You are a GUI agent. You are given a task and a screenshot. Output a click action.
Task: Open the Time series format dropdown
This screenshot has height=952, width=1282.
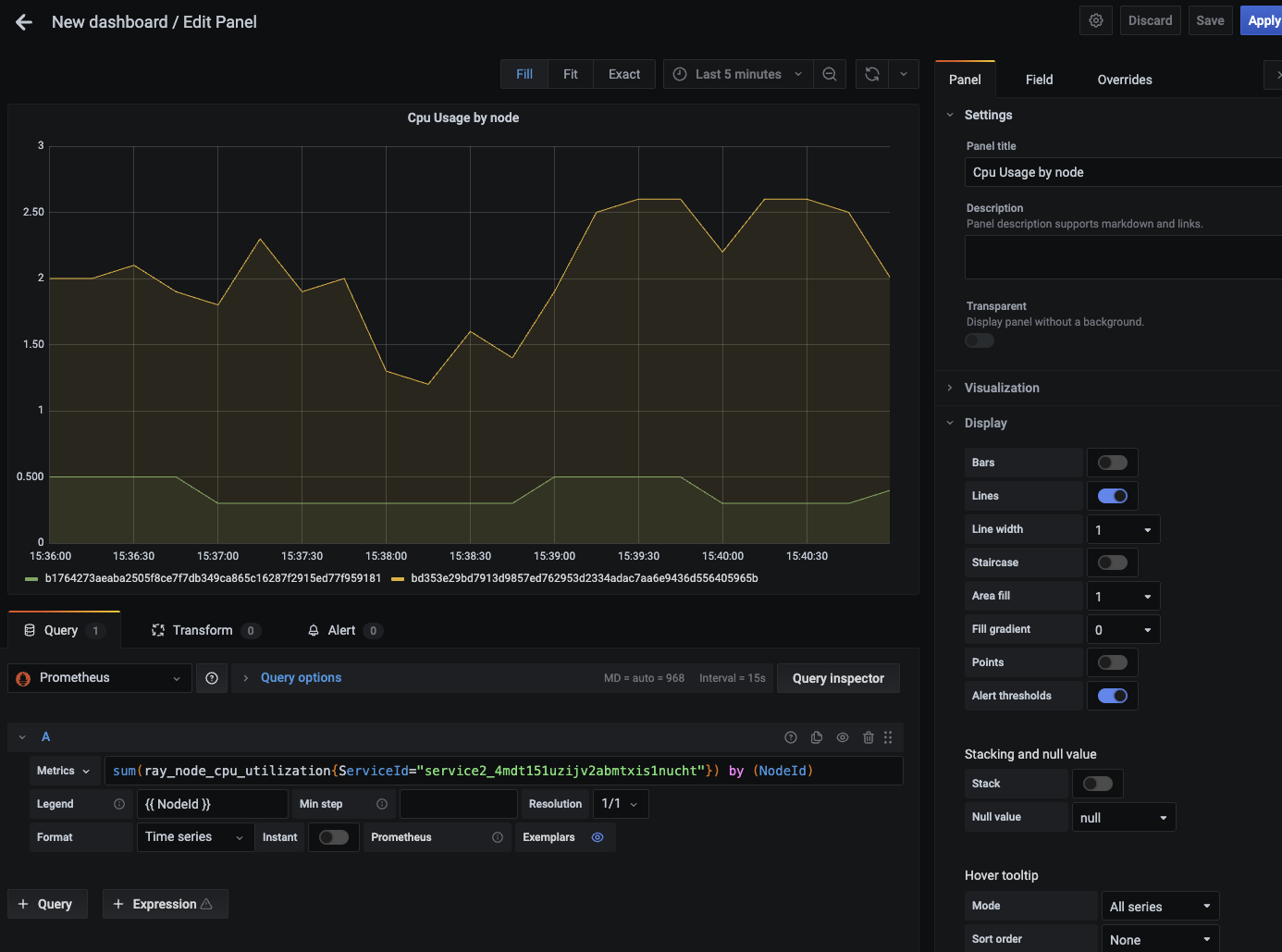point(195,837)
